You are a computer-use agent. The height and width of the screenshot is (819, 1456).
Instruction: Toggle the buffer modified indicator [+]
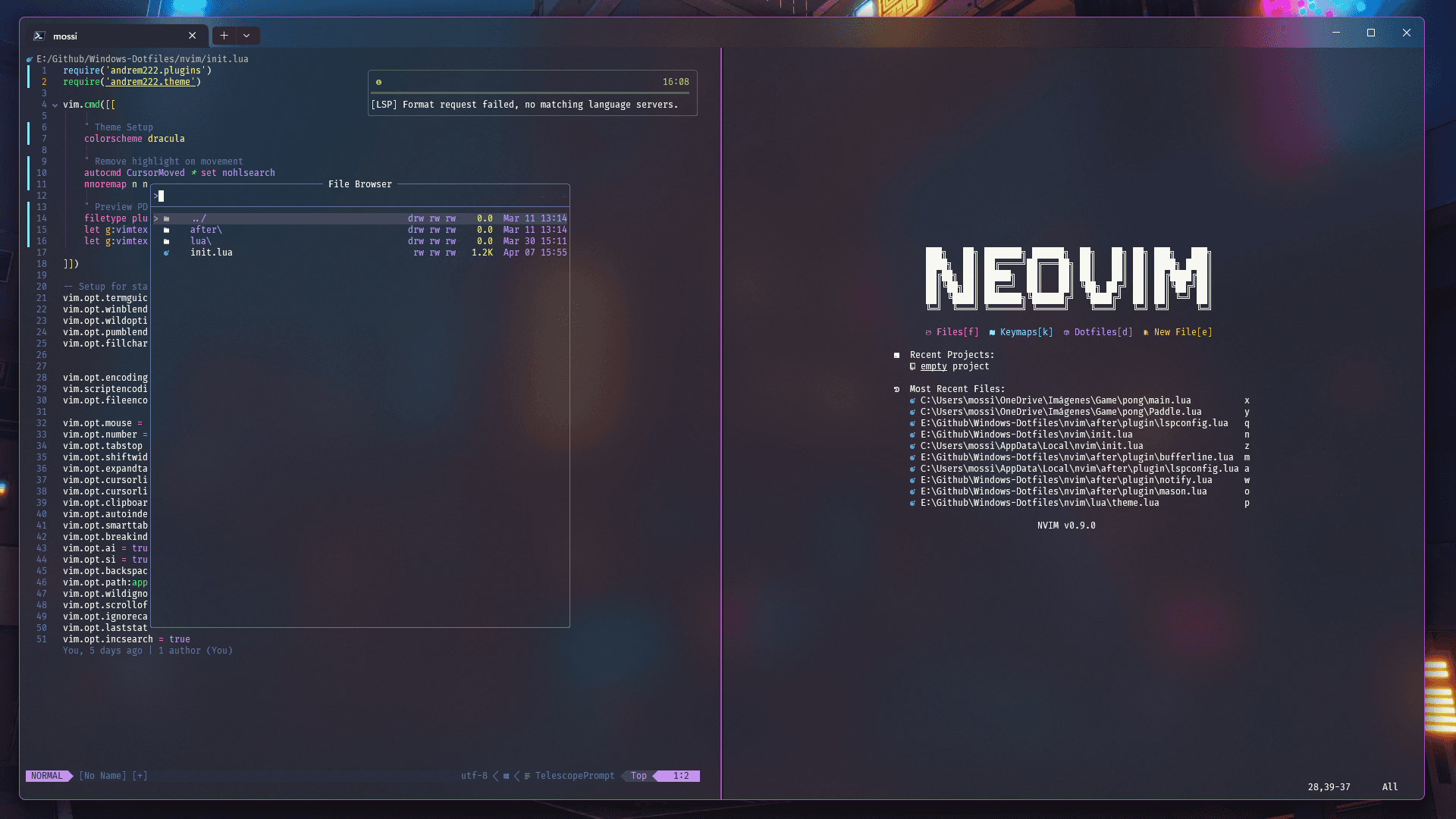click(x=139, y=775)
